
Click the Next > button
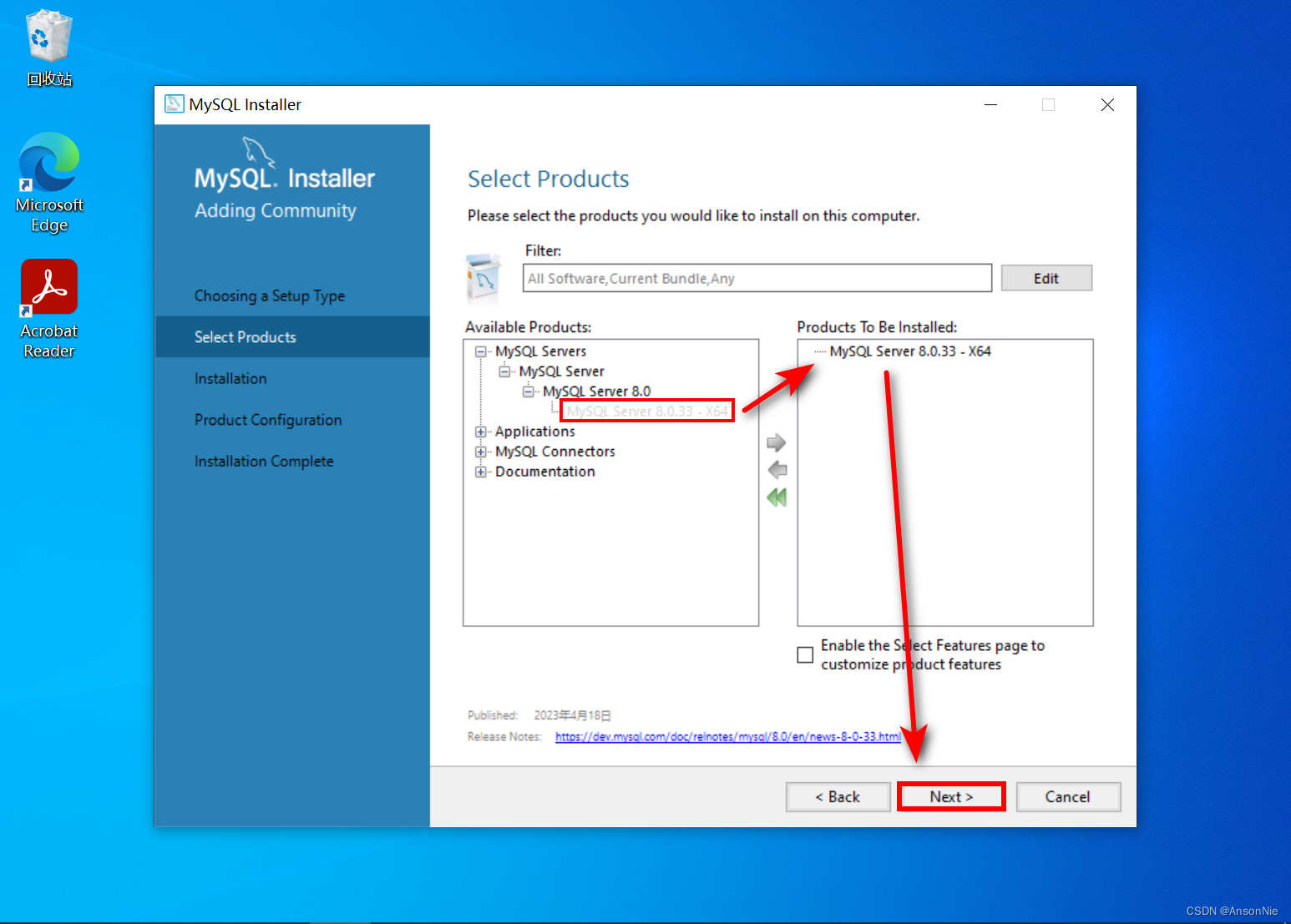[951, 797]
